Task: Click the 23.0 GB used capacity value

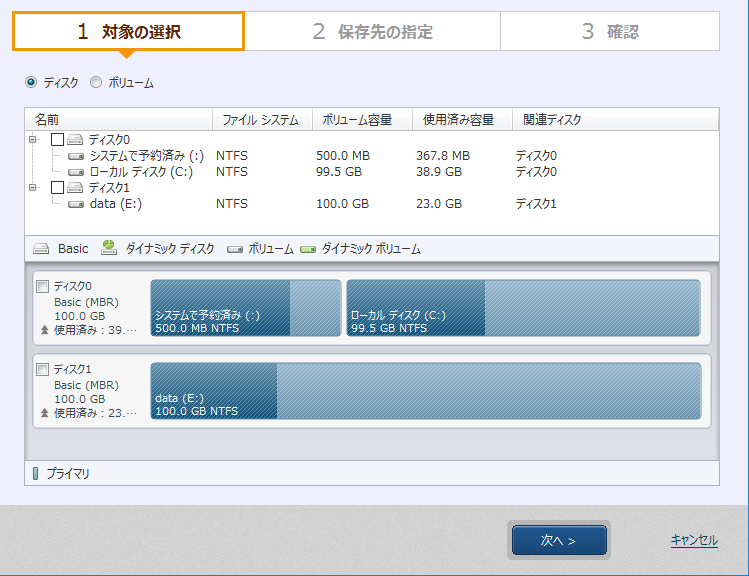Action: (439, 204)
